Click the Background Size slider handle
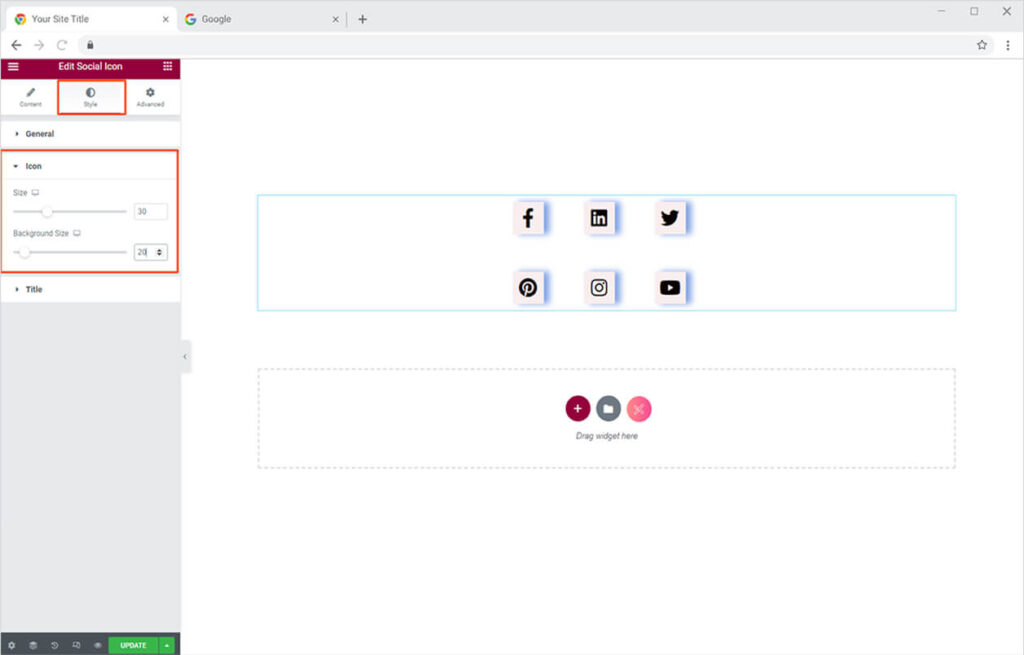Image resolution: width=1024 pixels, height=655 pixels. pyautogui.click(x=25, y=252)
